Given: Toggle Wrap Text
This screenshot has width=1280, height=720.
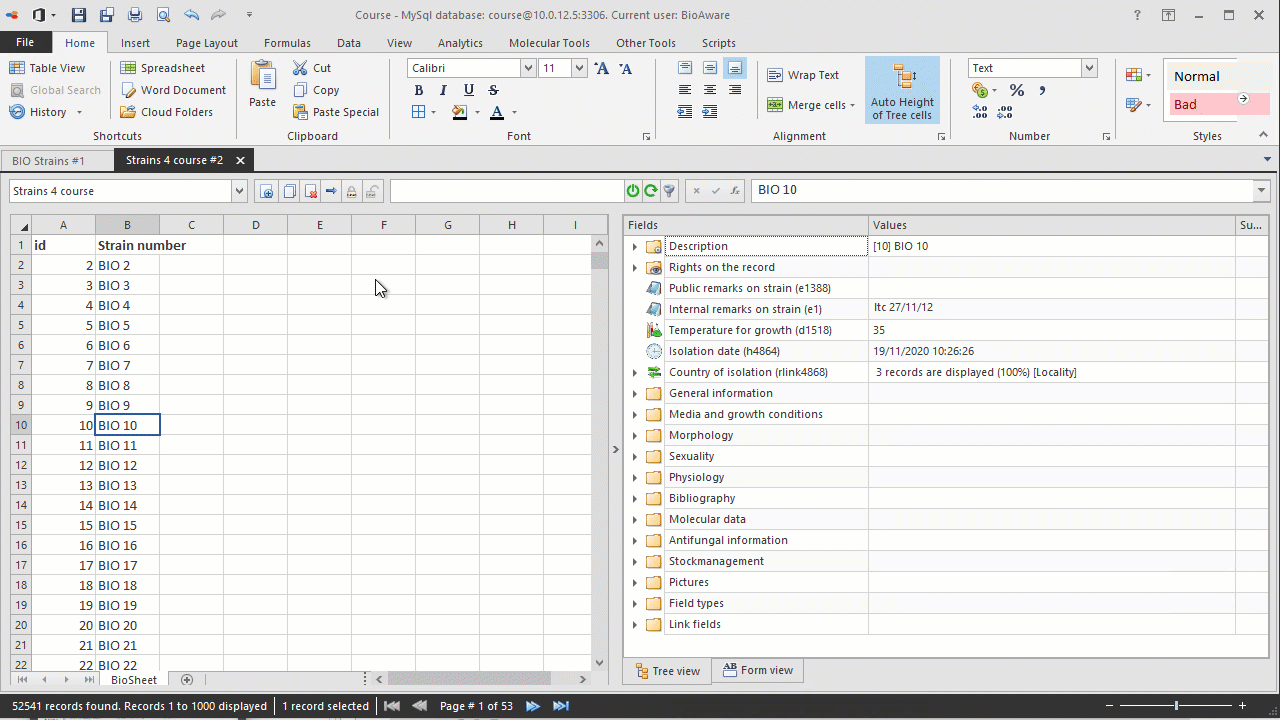Looking at the screenshot, I should coord(803,75).
